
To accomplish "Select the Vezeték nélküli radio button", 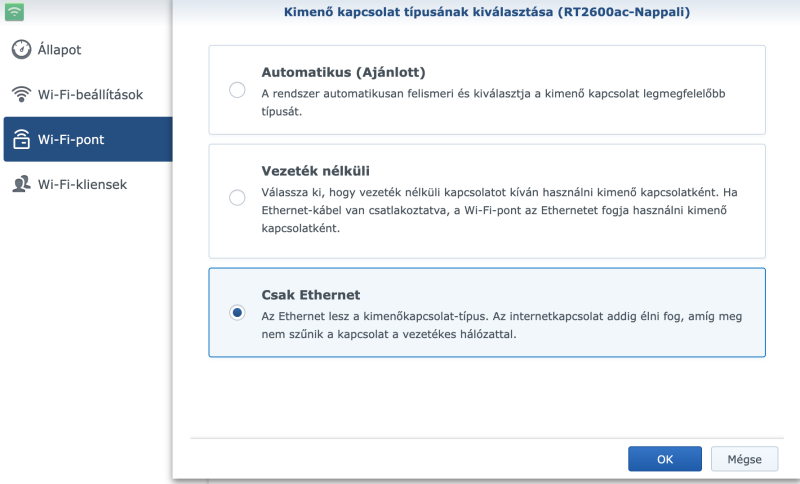I will point(237,198).
